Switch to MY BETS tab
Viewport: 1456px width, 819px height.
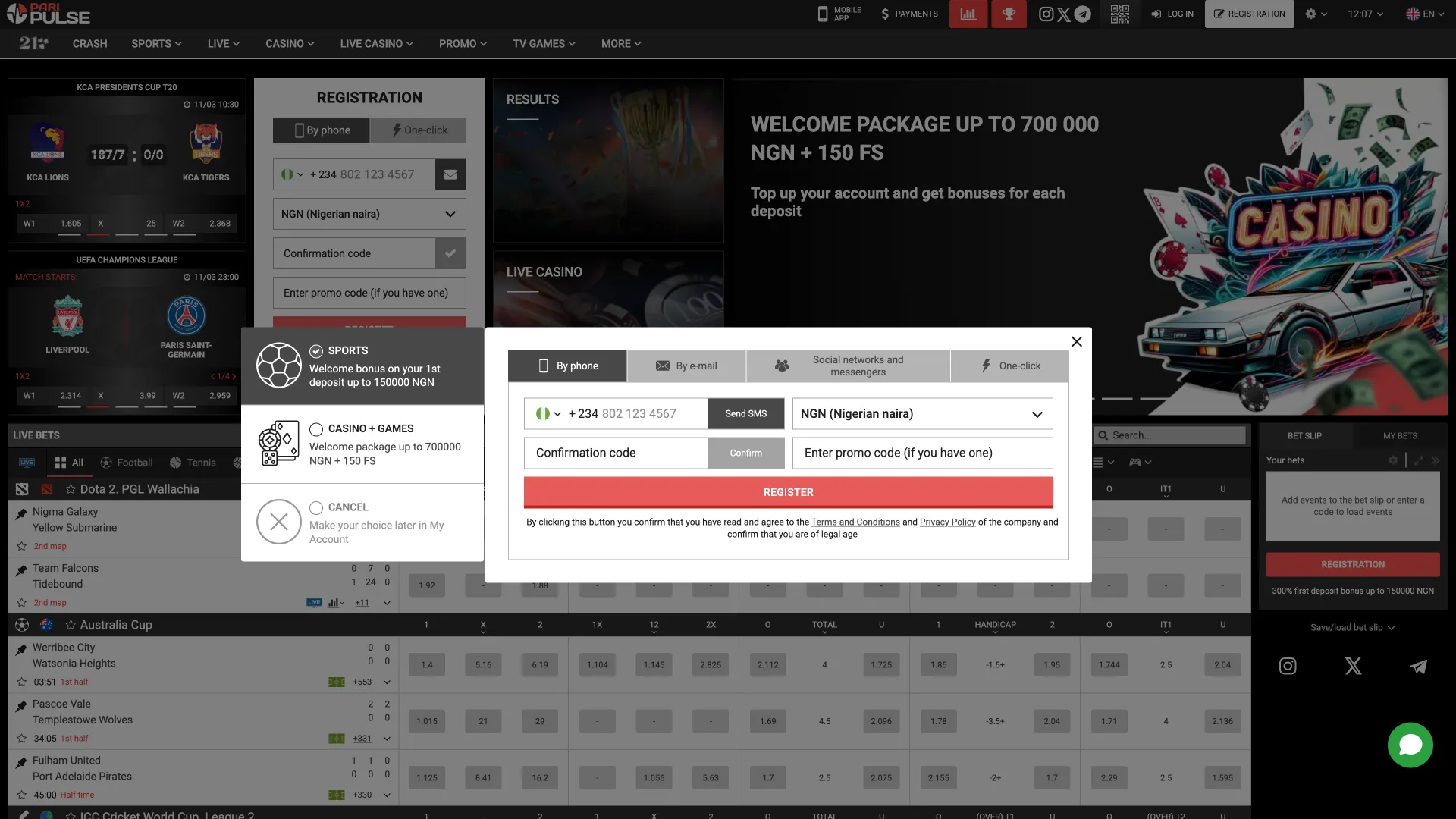click(x=1400, y=435)
